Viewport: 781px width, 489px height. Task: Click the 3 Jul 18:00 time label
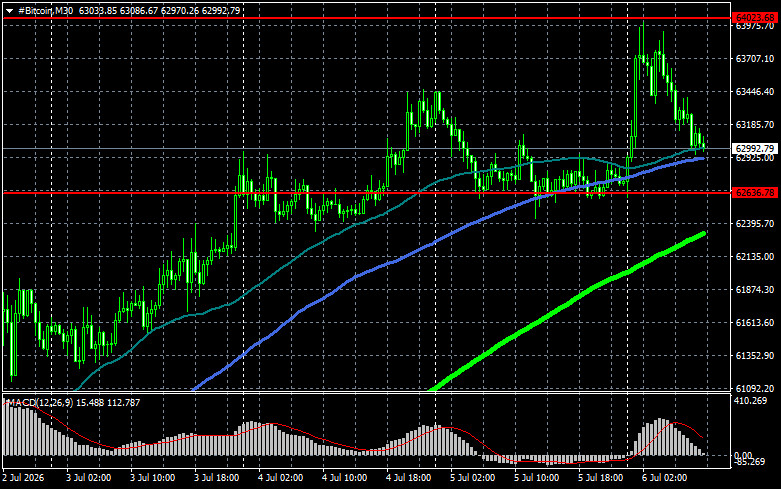pos(217,478)
